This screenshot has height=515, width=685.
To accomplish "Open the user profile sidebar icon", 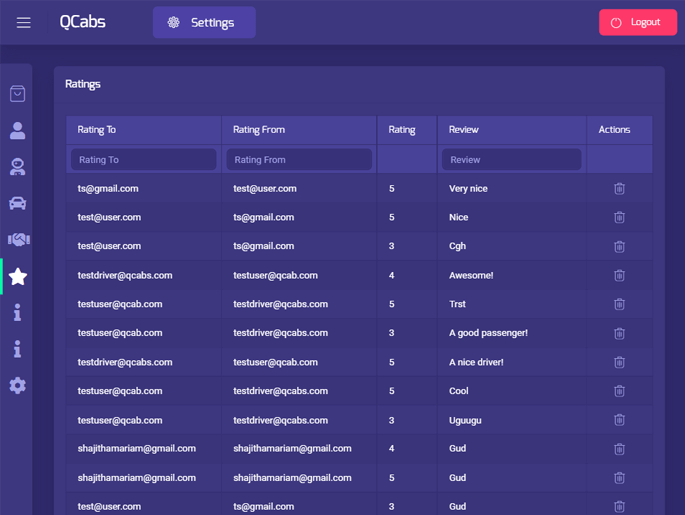I will point(17,130).
